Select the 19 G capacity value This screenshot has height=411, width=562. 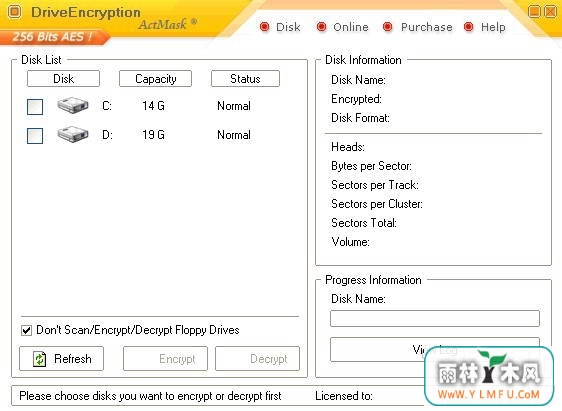coord(153,135)
